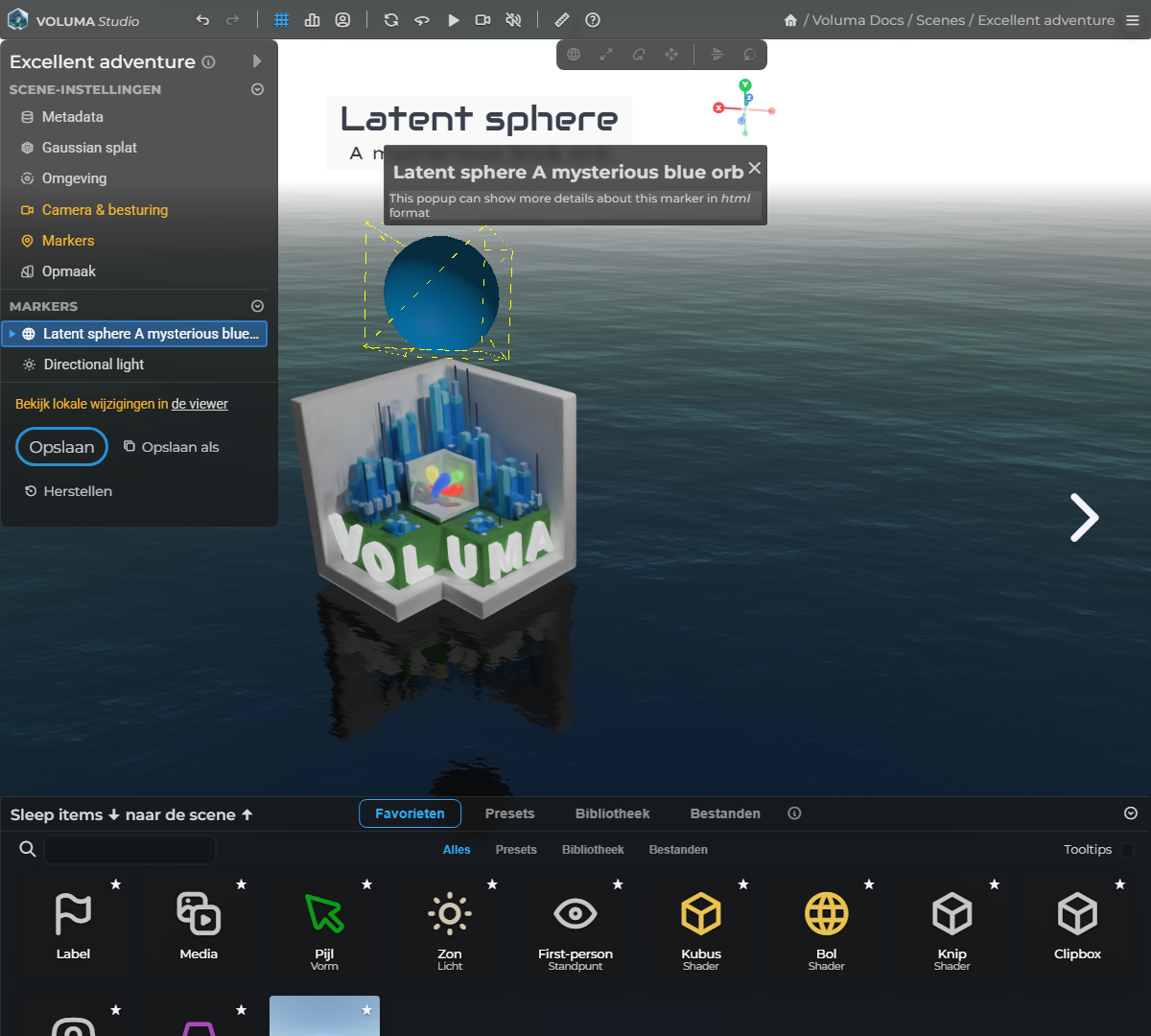Click the Voluma Studio logo
This screenshot has width=1151, height=1036.
[73, 20]
